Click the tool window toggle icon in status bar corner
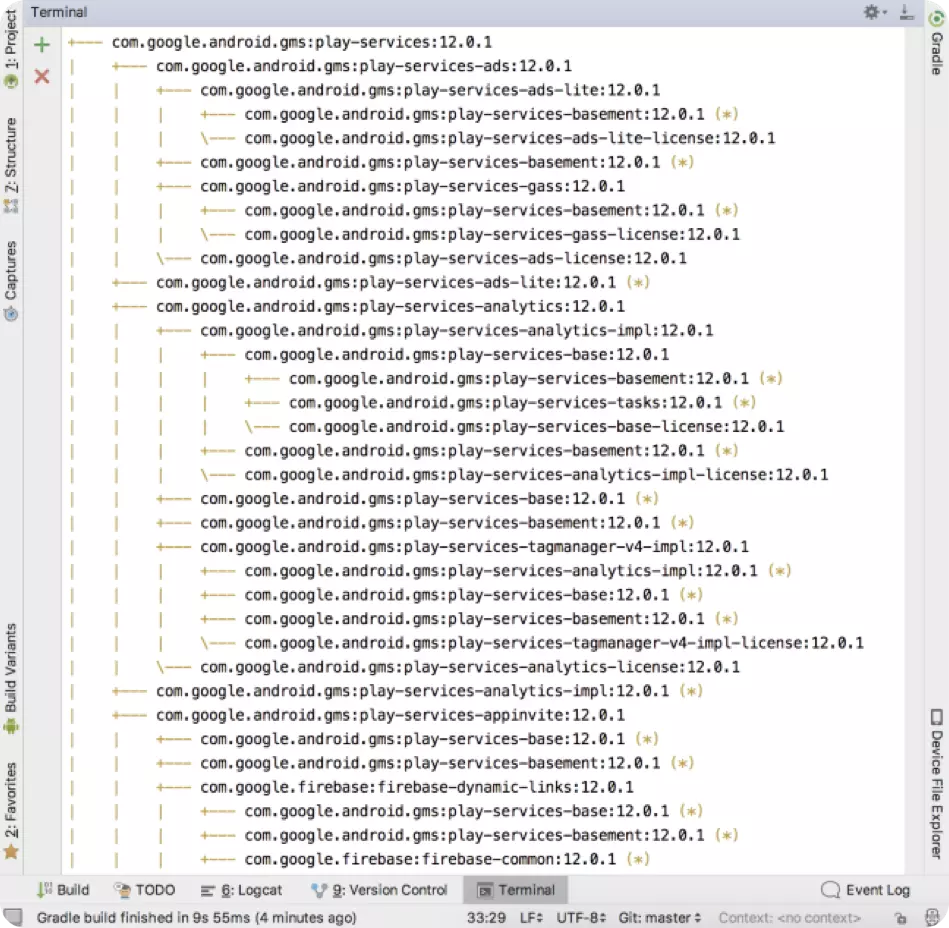The height and width of the screenshot is (928, 949). pos(13,917)
